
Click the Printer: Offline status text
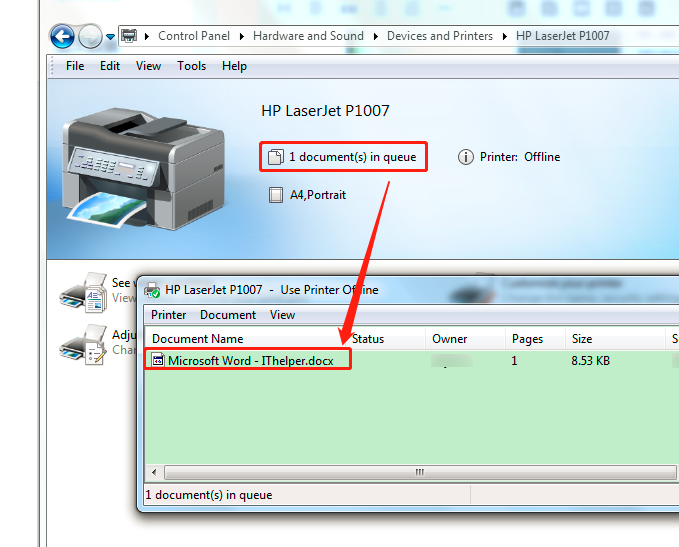coord(520,157)
